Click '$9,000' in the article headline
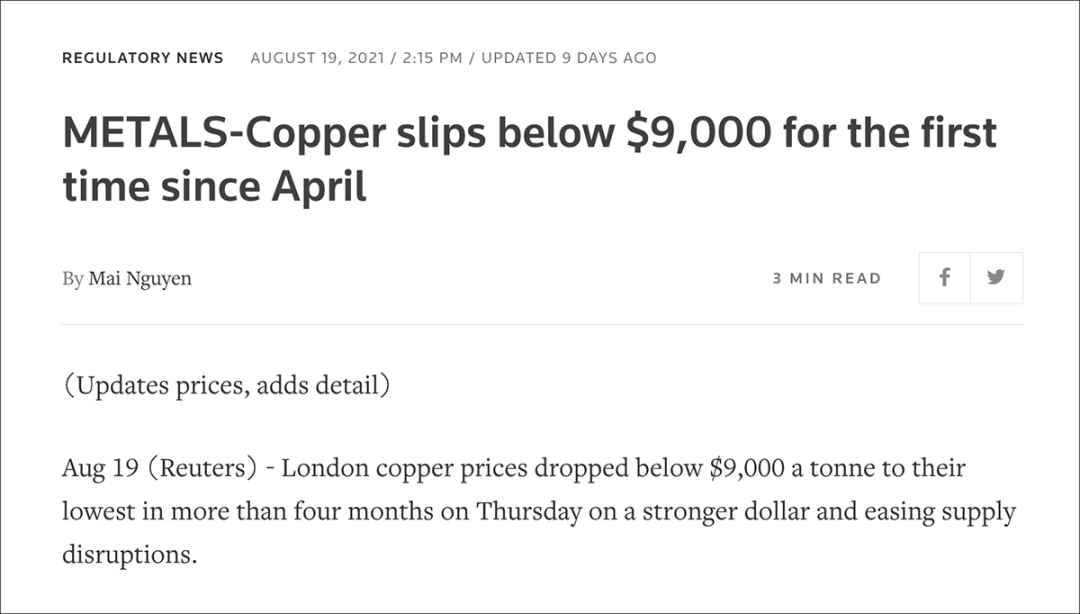The image size is (1080, 614). tap(698, 132)
